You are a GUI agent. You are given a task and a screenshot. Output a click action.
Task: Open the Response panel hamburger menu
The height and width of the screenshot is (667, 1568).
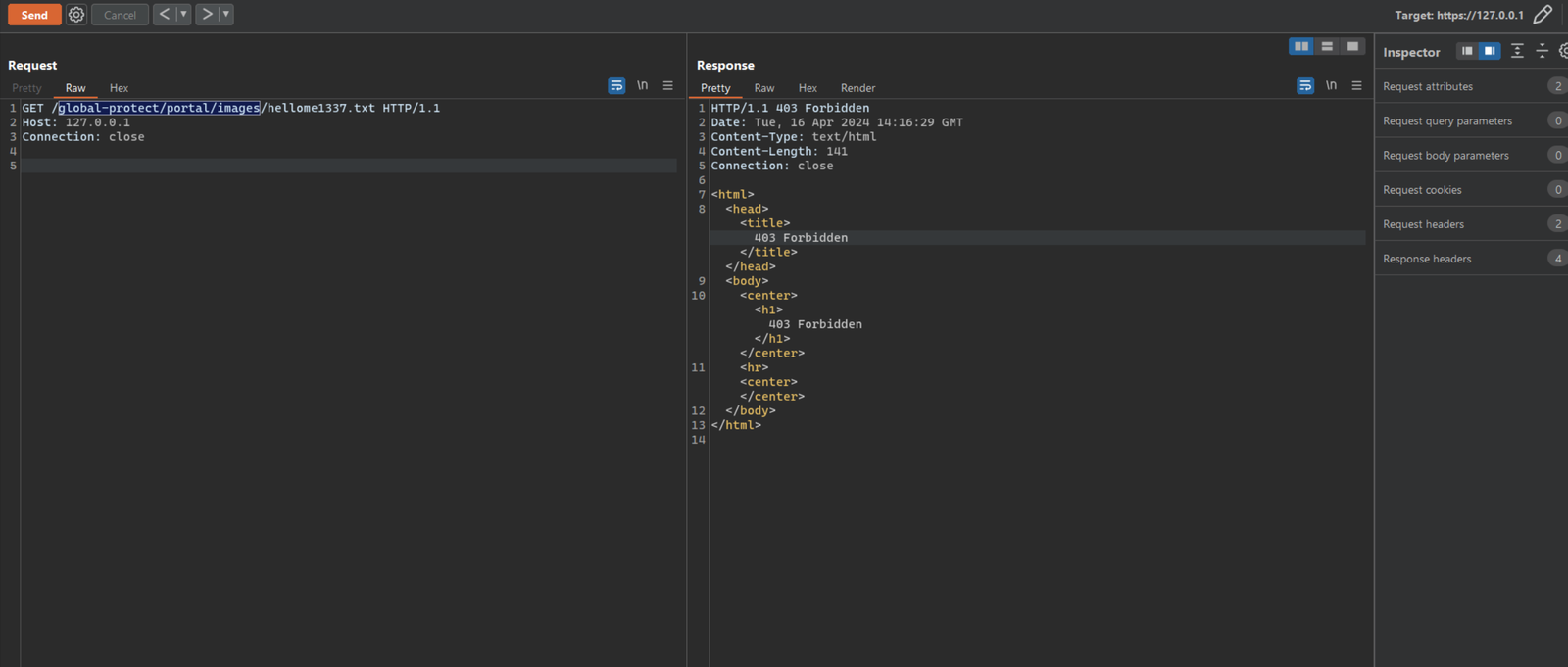coord(1357,86)
